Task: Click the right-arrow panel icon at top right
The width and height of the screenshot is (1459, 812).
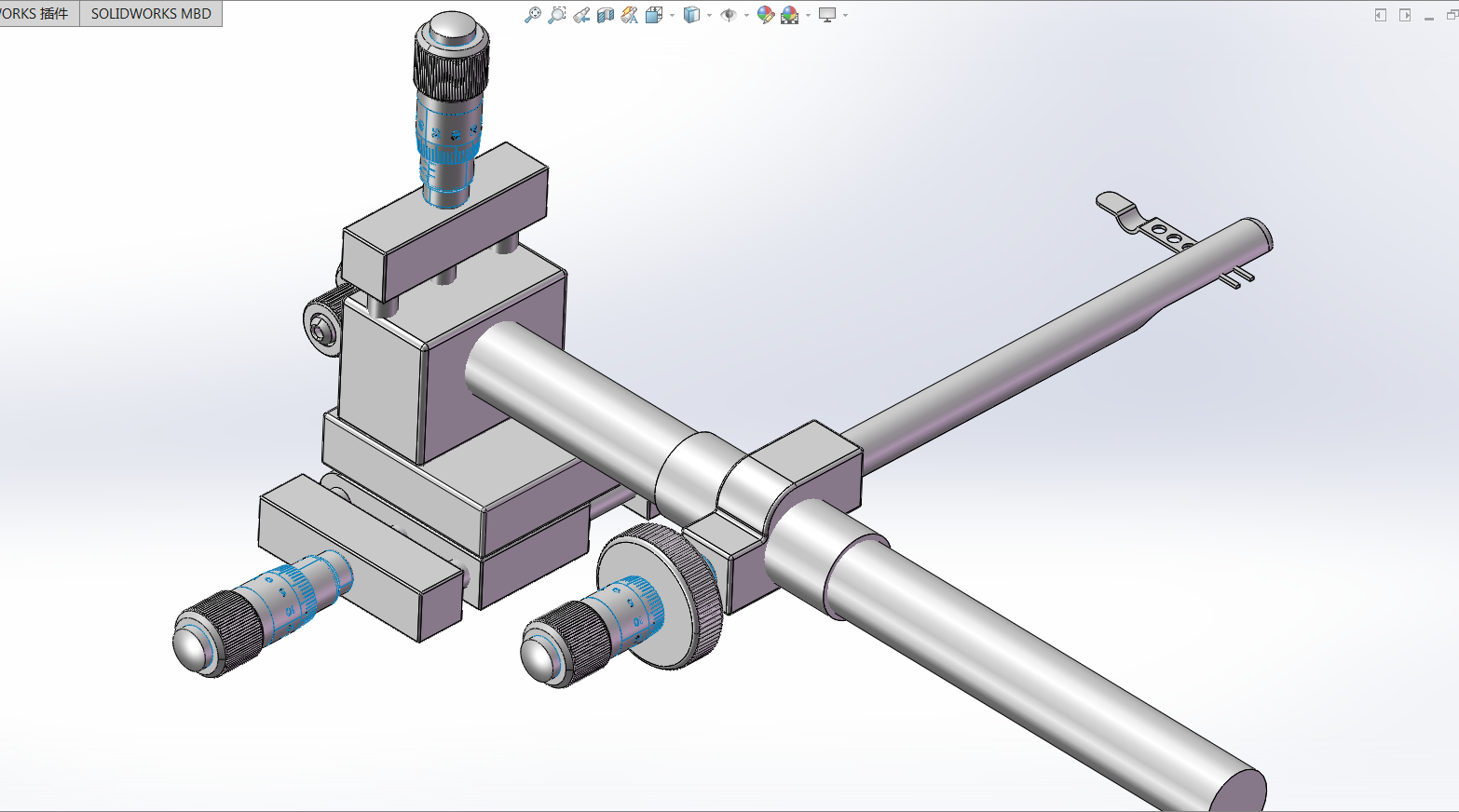Action: 1405,15
